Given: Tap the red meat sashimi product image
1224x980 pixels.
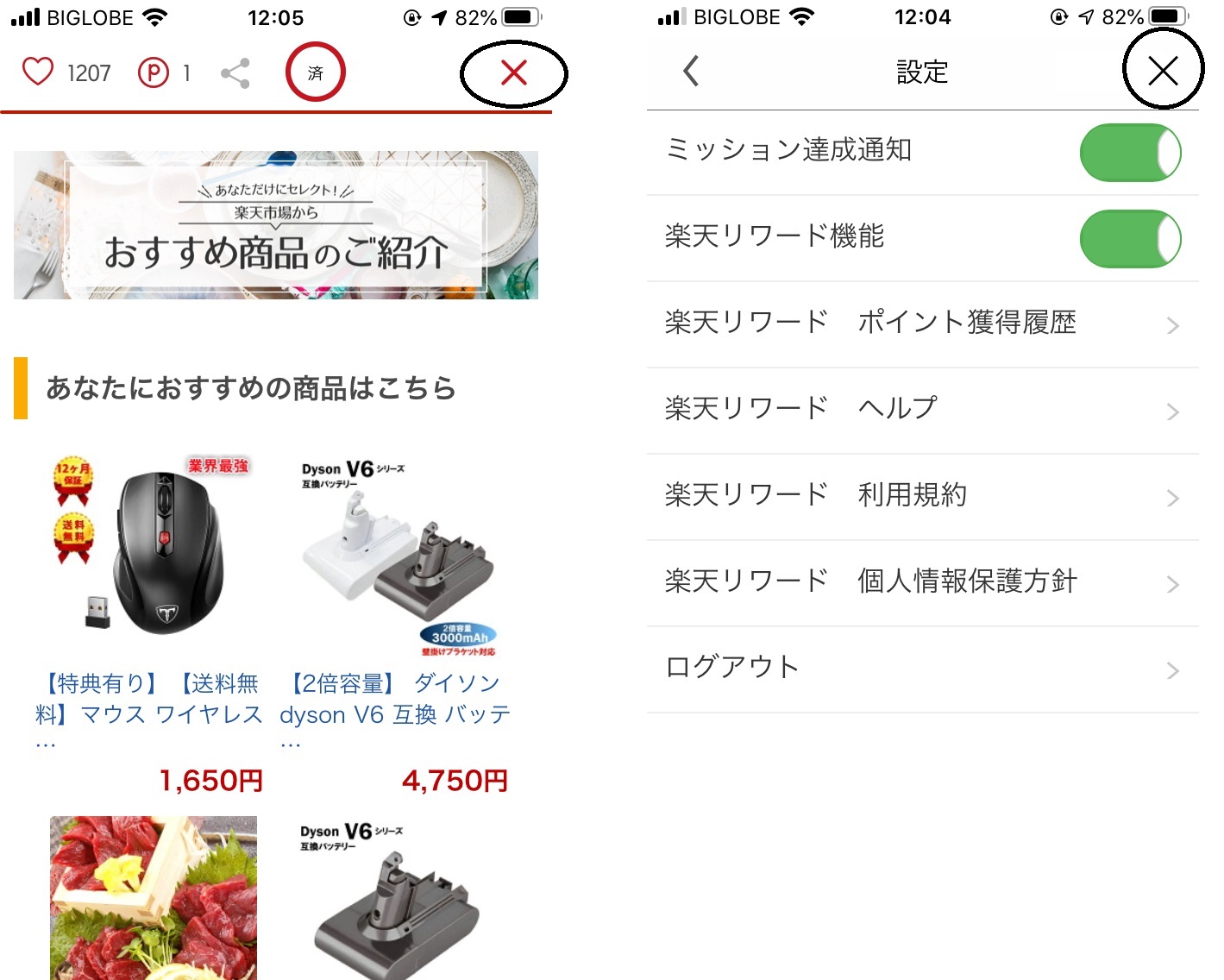Looking at the screenshot, I should pyautogui.click(x=154, y=897).
